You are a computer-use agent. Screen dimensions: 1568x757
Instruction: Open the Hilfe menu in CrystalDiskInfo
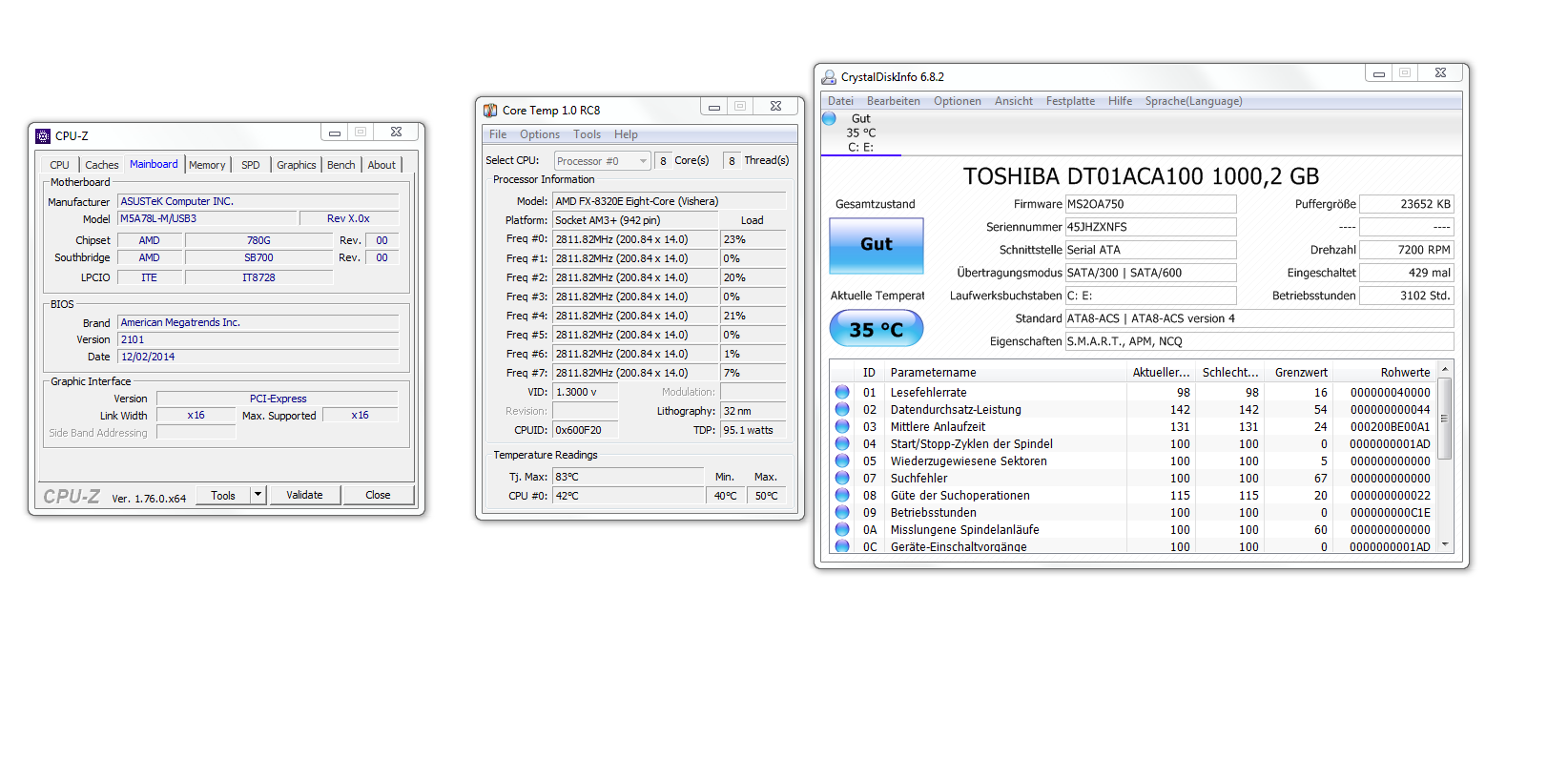1121,101
